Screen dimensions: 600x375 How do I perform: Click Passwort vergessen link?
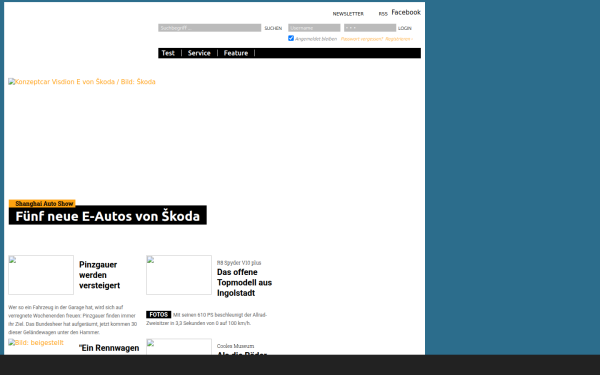(362, 39)
